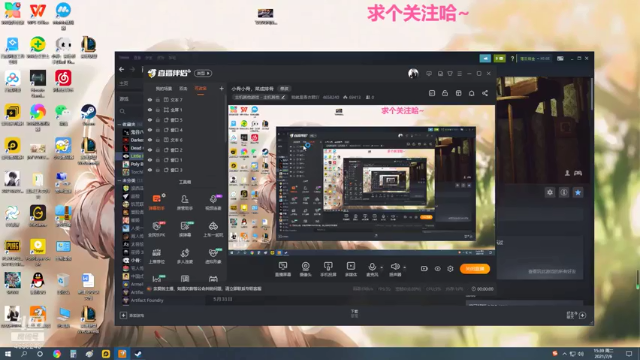Image resolution: width=640 pixels, height=360 pixels.
Task: Click the bell icon above the preview
Action: 471,93
